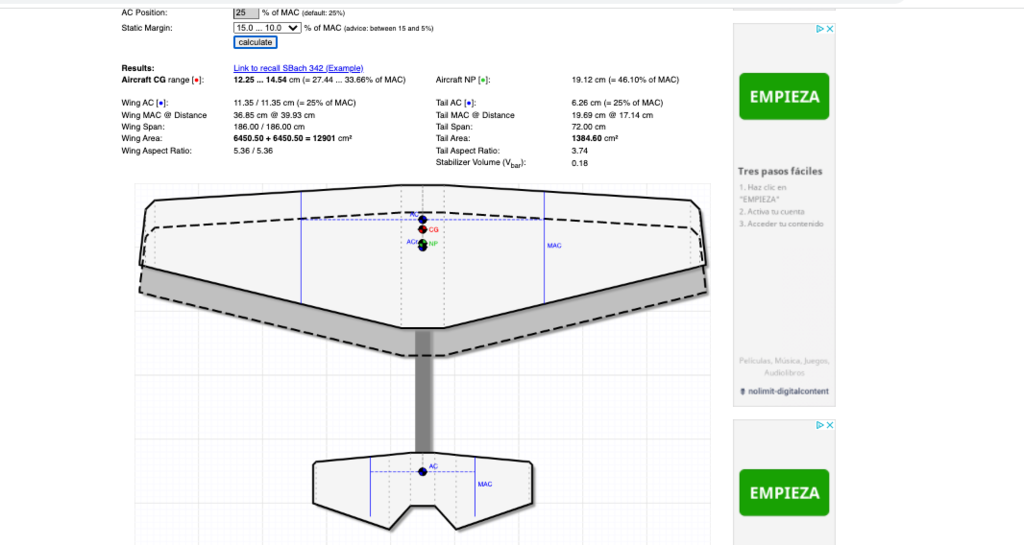The width and height of the screenshot is (1024, 545).
Task: Close the top ad with its X icon
Action: 830,29
